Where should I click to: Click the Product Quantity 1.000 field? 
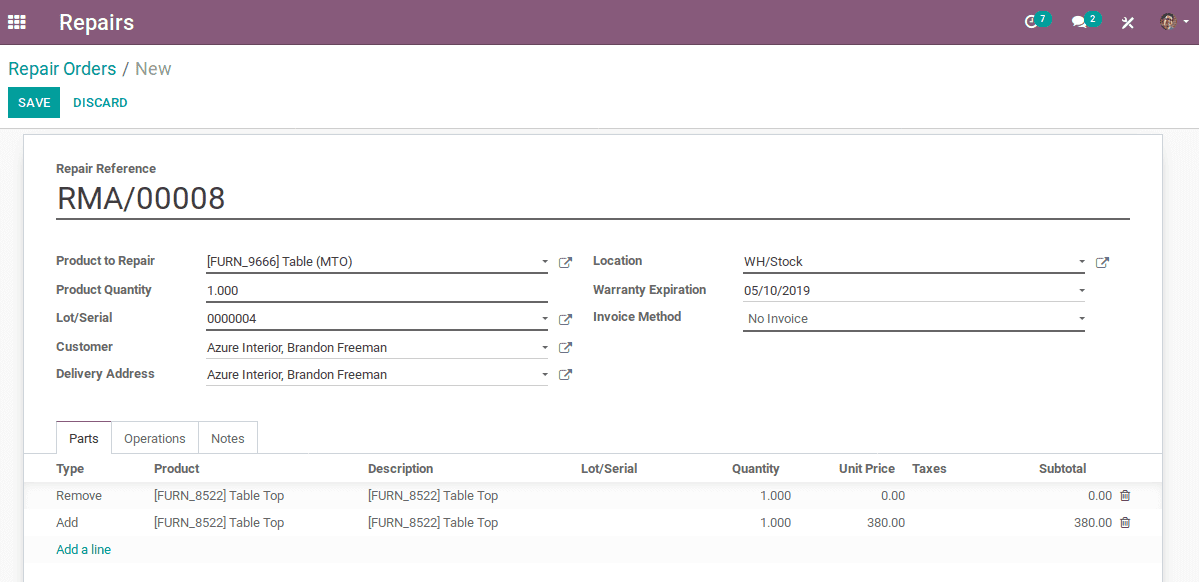(377, 291)
